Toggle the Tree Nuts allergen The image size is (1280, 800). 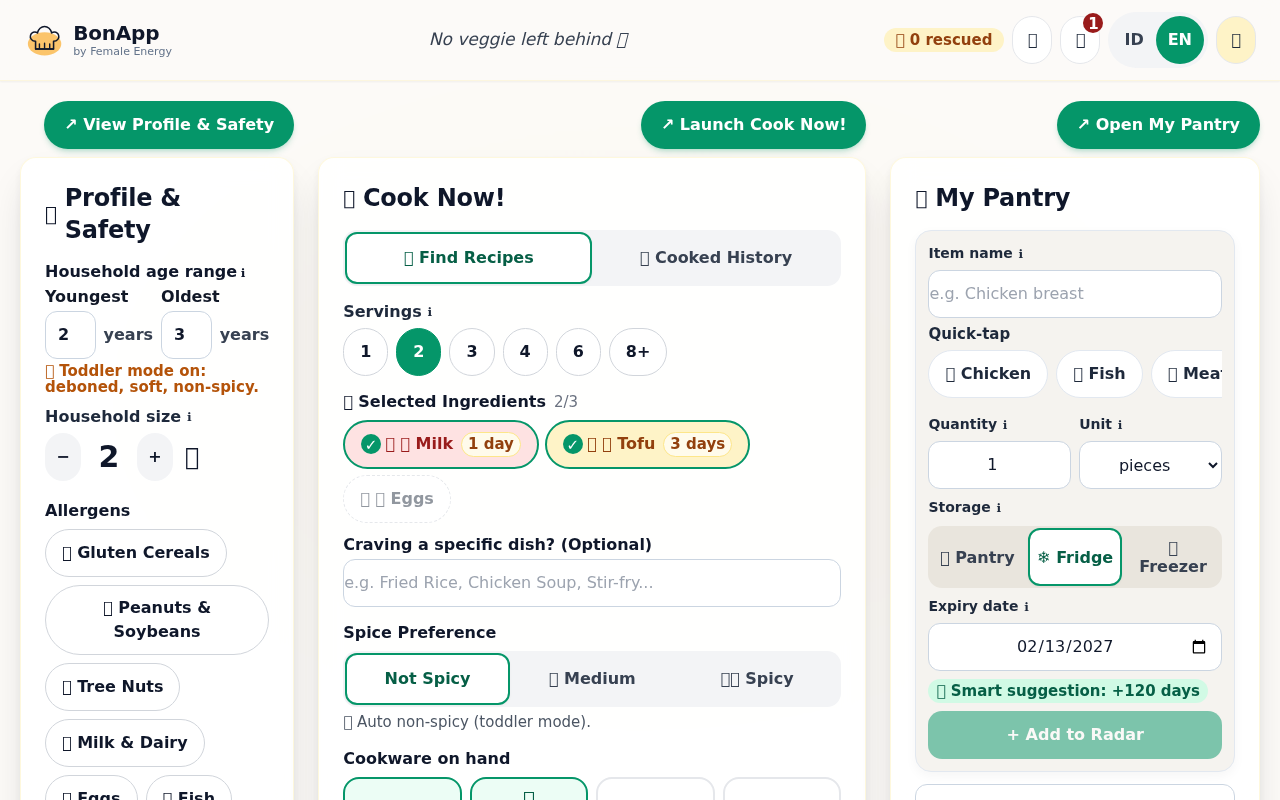(112, 687)
